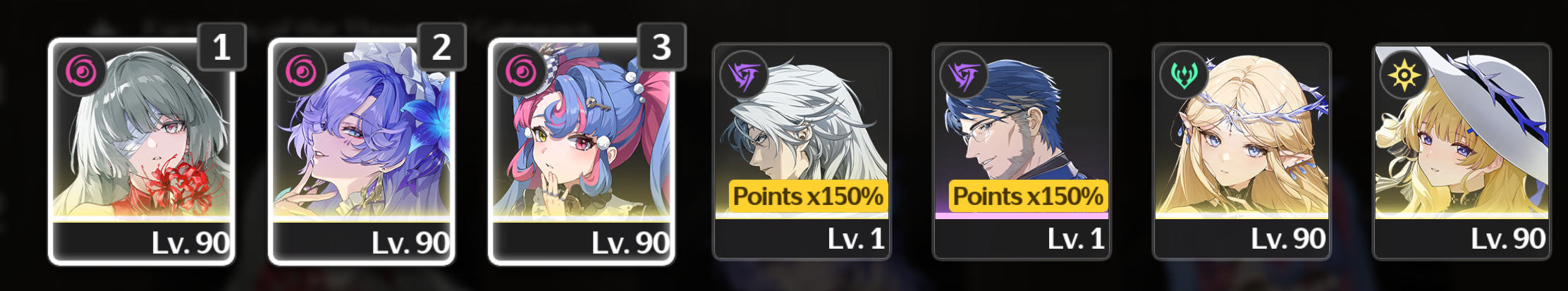Click the number 1 slot badge
Viewport: 1568px width, 291px height.
[222, 47]
